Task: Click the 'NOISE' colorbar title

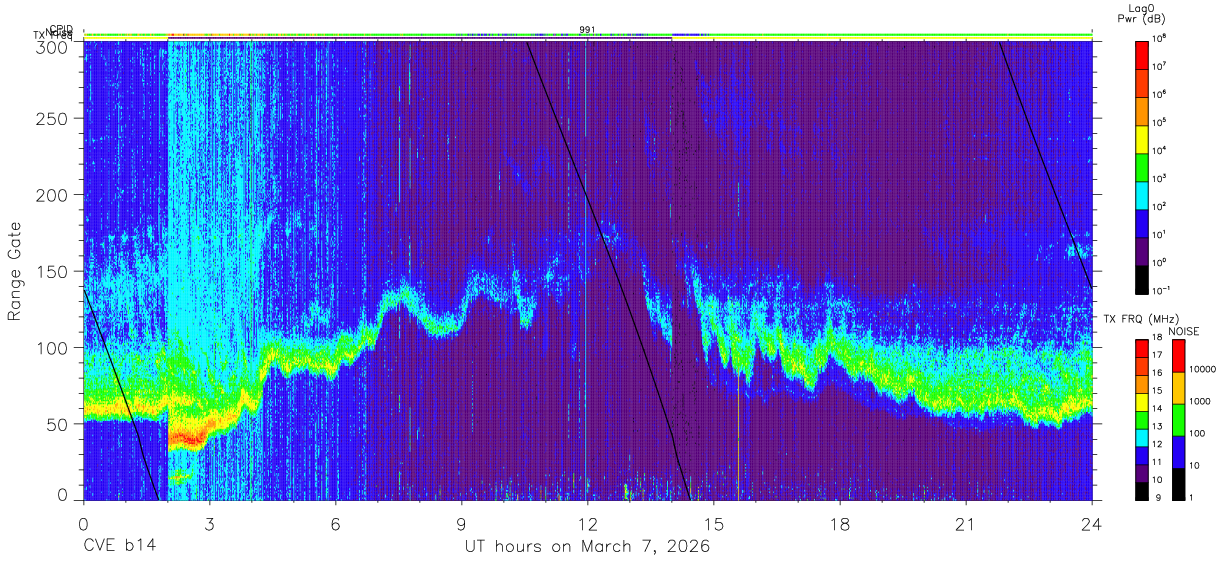Action: tap(1184, 331)
